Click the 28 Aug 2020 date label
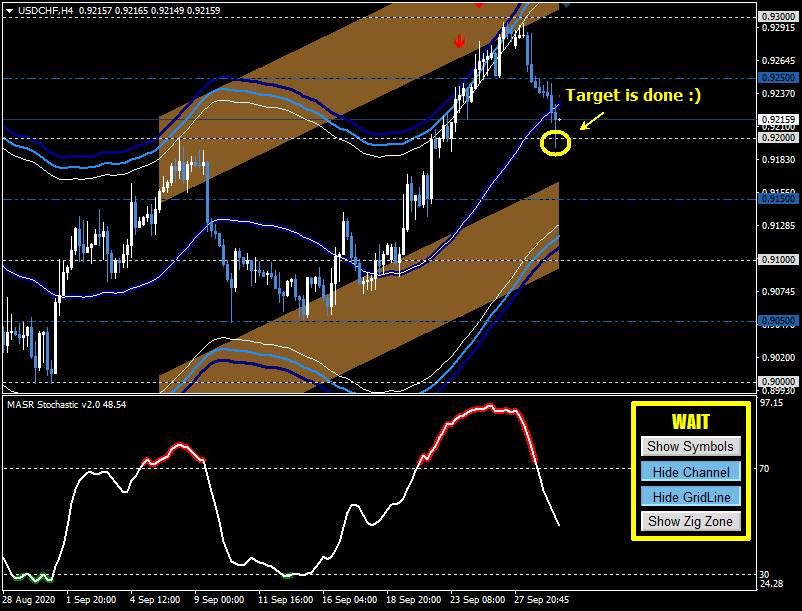 click(x=29, y=600)
